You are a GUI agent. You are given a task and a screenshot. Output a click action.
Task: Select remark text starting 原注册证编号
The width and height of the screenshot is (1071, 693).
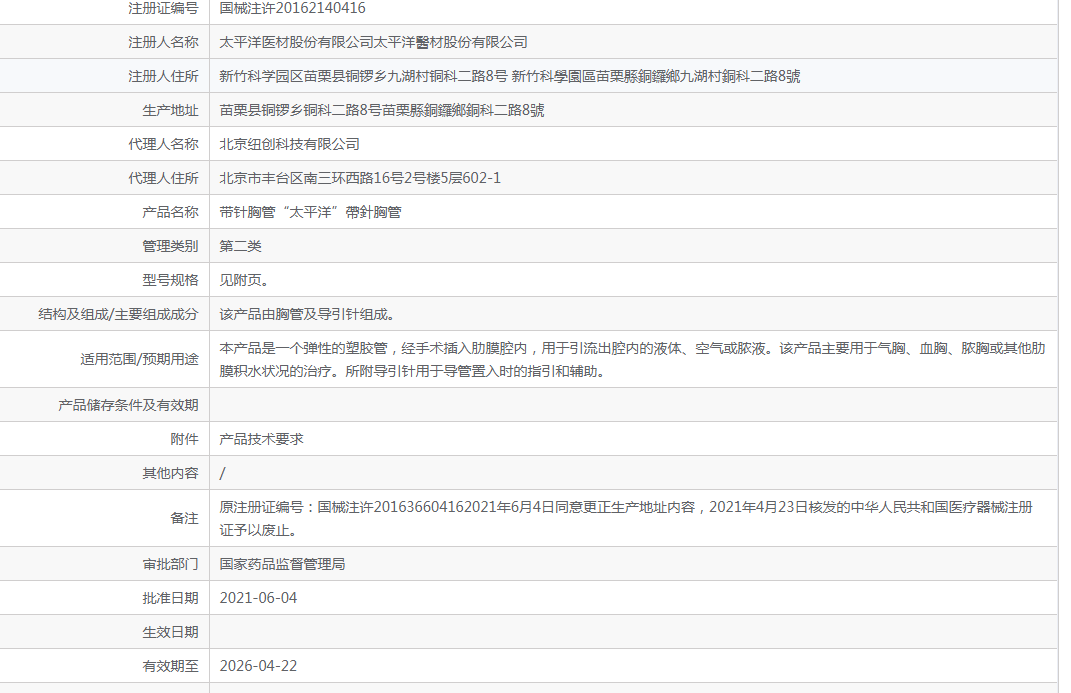[x=626, y=518]
